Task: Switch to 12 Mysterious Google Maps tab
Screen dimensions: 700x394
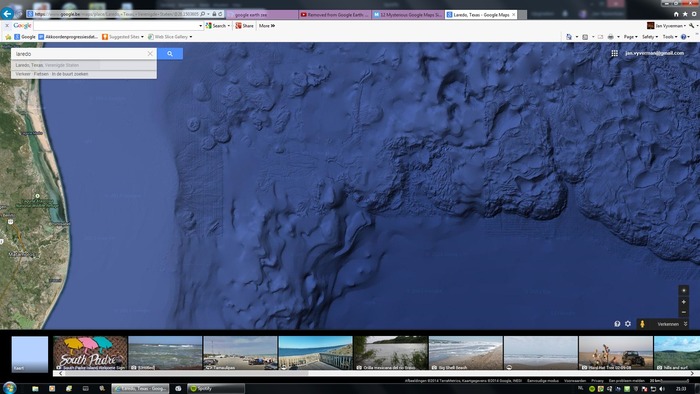Action: pyautogui.click(x=408, y=15)
